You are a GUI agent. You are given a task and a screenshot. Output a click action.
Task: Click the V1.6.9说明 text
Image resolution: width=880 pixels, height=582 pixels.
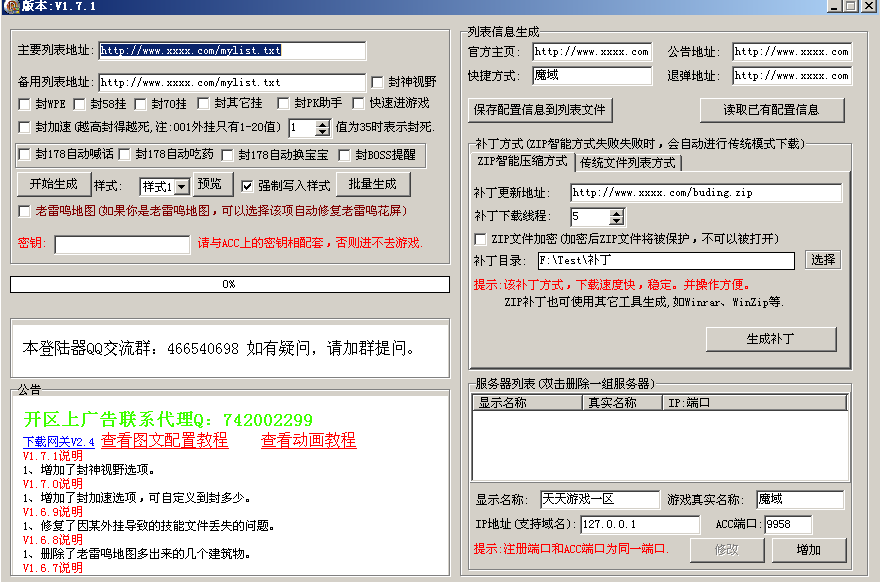53,512
